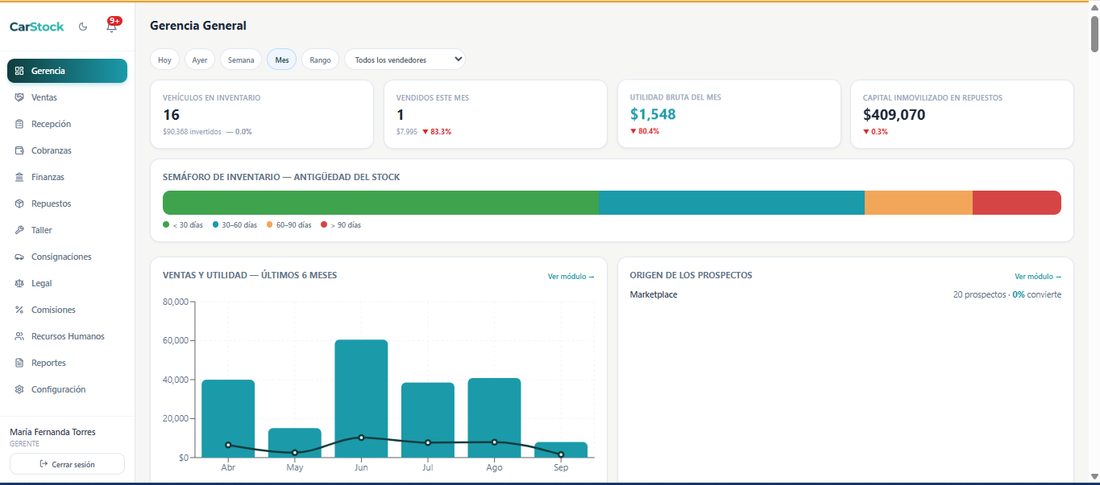This screenshot has width=1100, height=485.
Task: Open Reportes menu item
Action: 67,363
